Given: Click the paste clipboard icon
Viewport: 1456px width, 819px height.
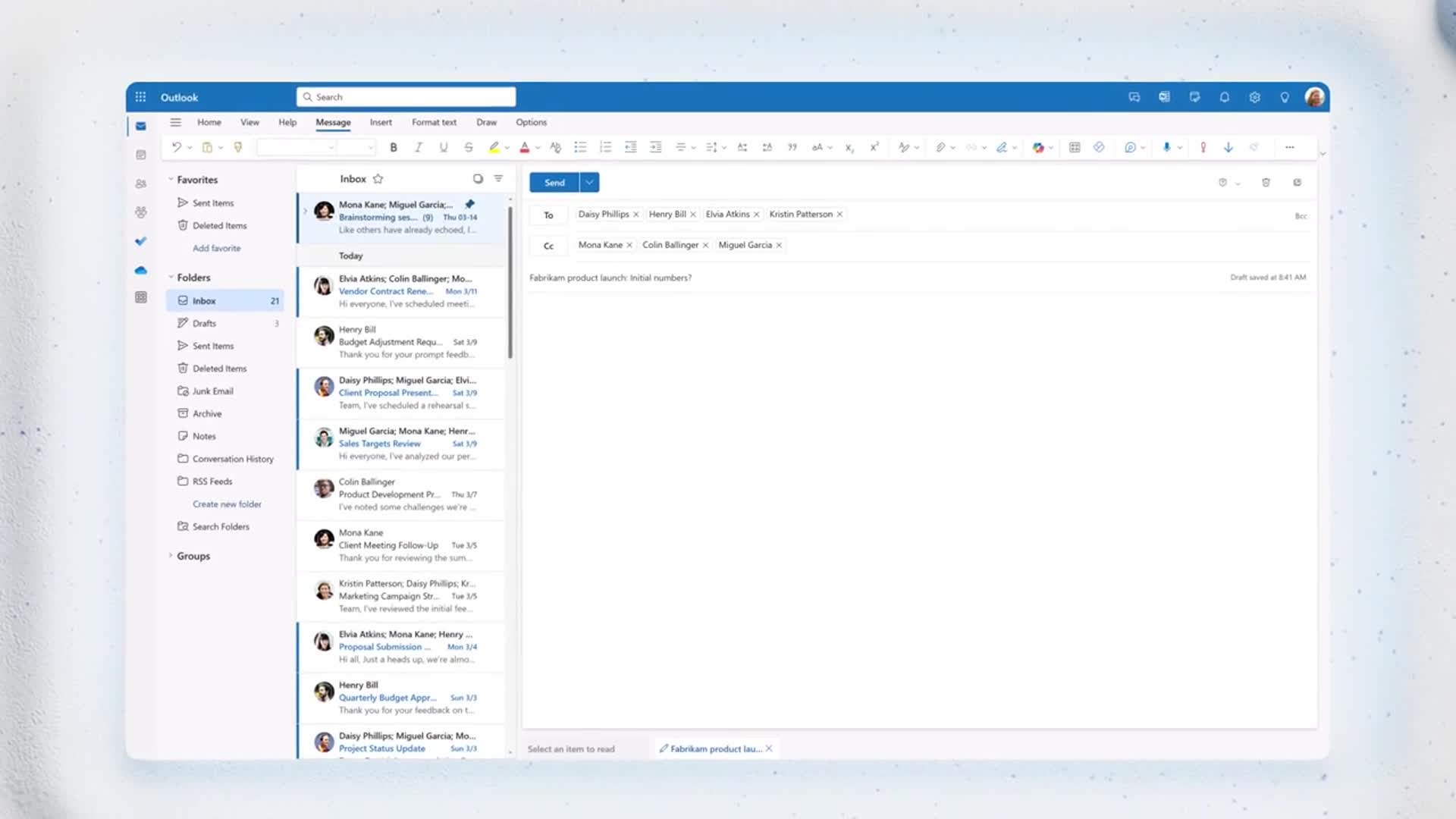Looking at the screenshot, I should pyautogui.click(x=207, y=148).
